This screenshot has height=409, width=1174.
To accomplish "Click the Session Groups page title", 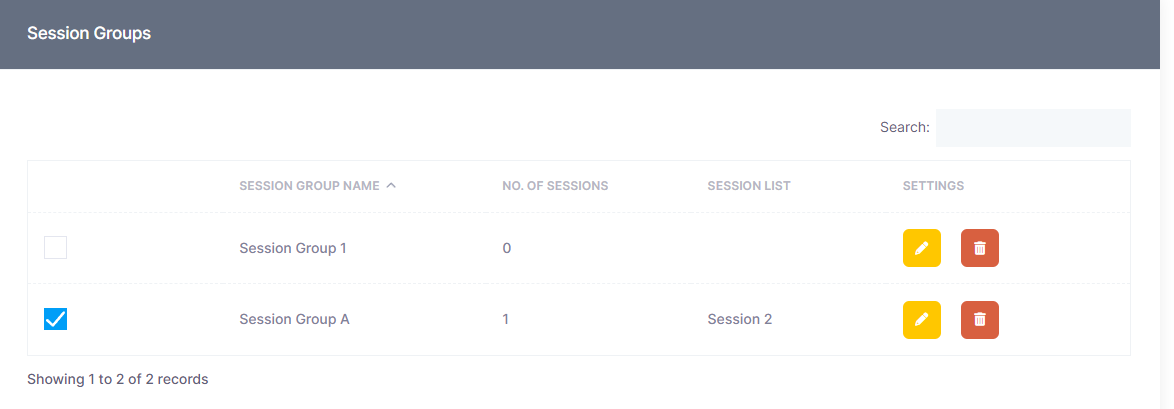I will [89, 33].
